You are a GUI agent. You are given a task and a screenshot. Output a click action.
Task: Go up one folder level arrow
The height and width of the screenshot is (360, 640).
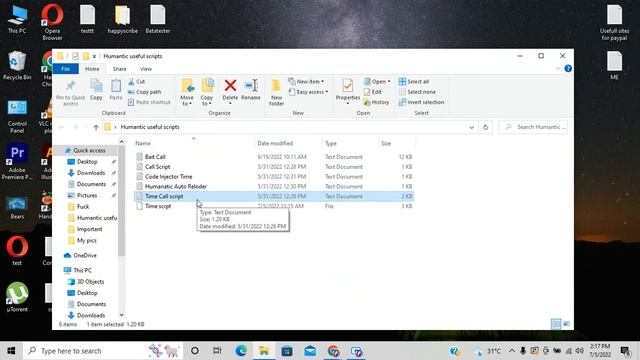[x=96, y=127]
